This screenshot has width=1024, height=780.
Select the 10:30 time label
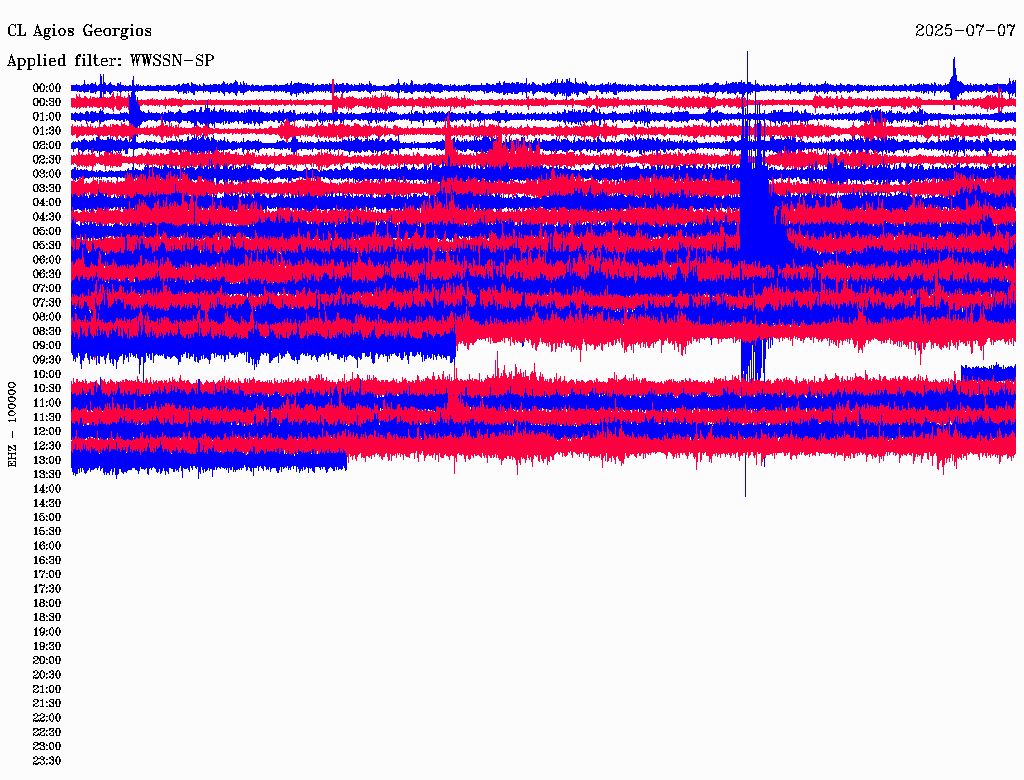47,389
